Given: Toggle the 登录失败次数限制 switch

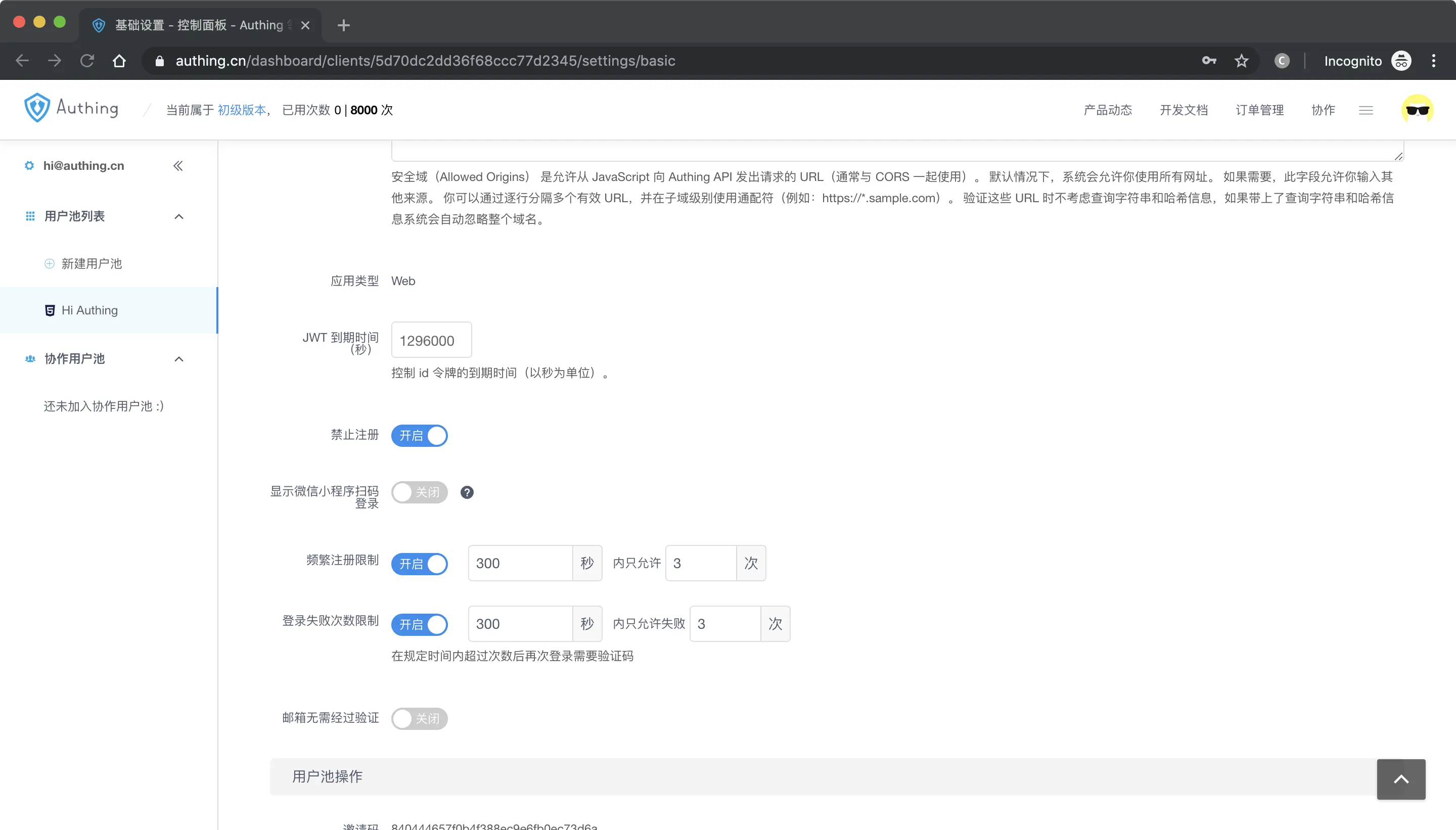Looking at the screenshot, I should (419, 625).
